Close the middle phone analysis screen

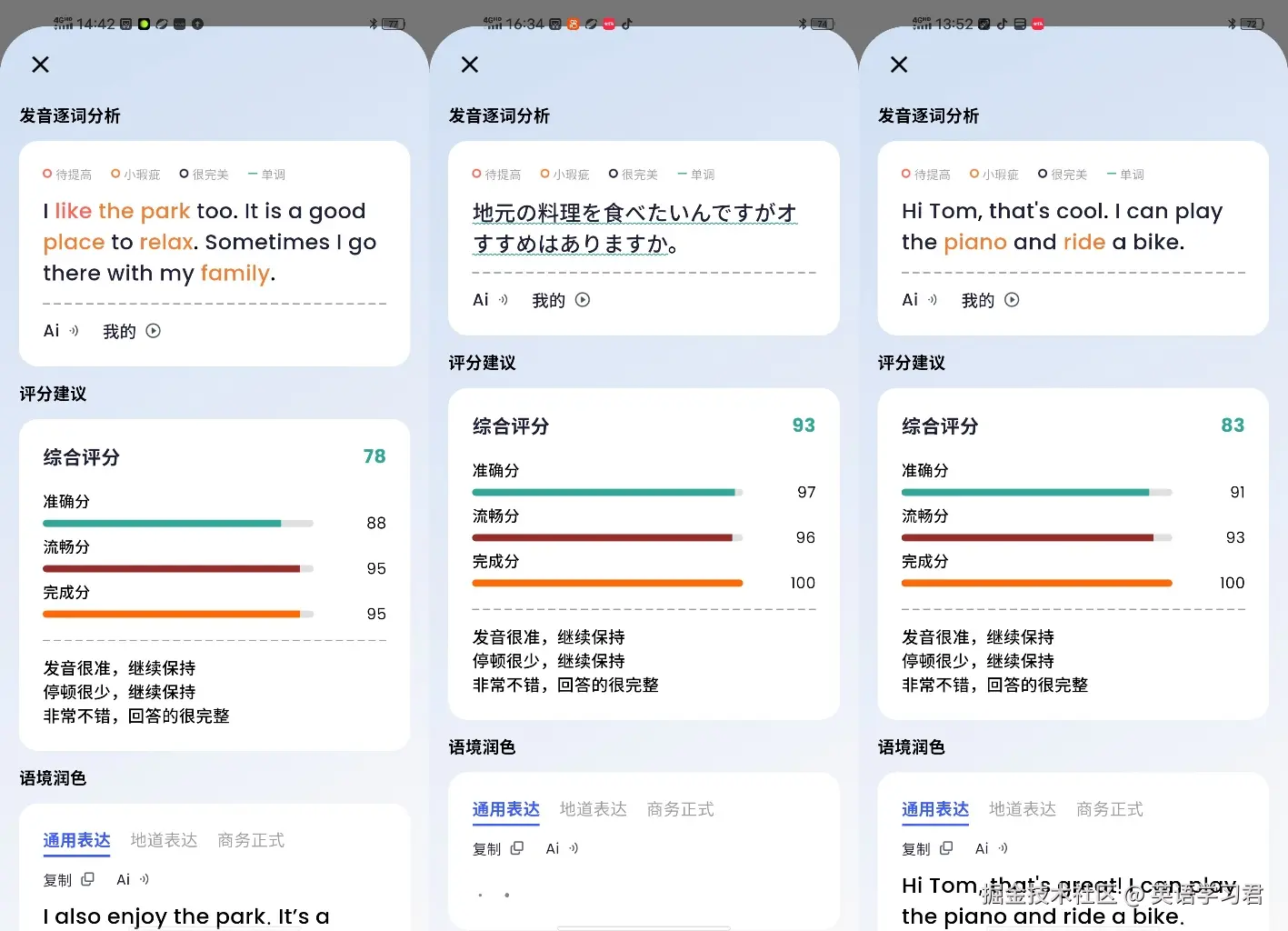[x=469, y=65]
